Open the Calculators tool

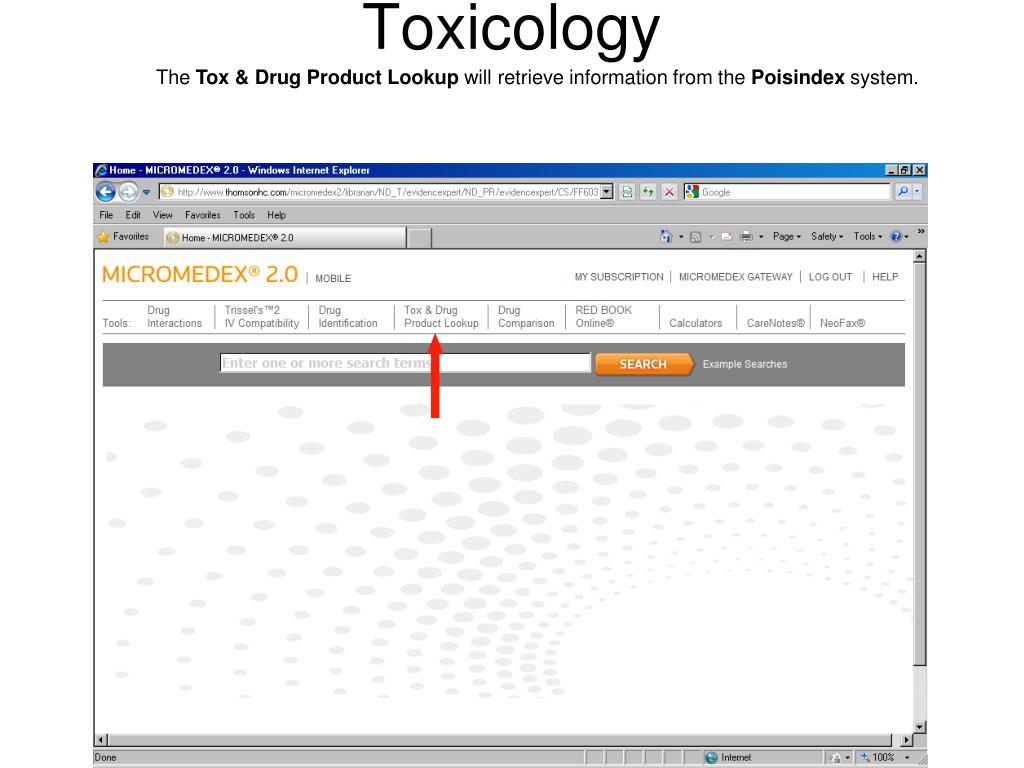[x=696, y=323]
